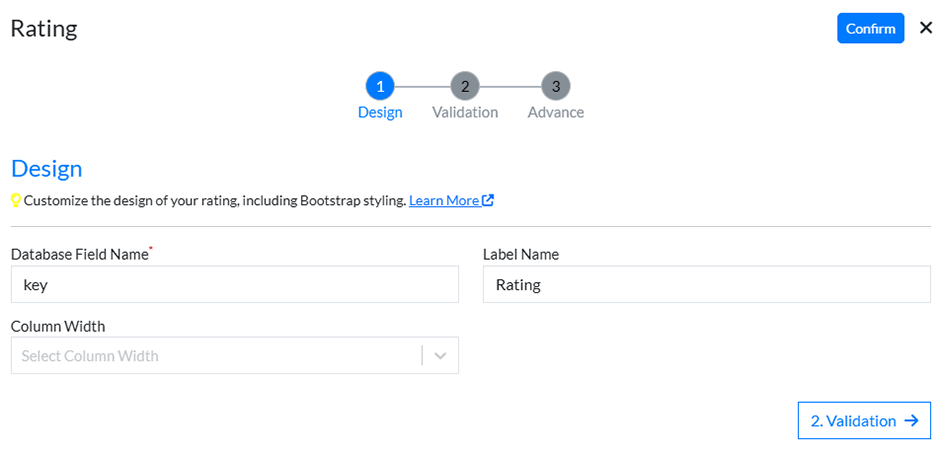Jump to the step 2 circle

(465, 86)
